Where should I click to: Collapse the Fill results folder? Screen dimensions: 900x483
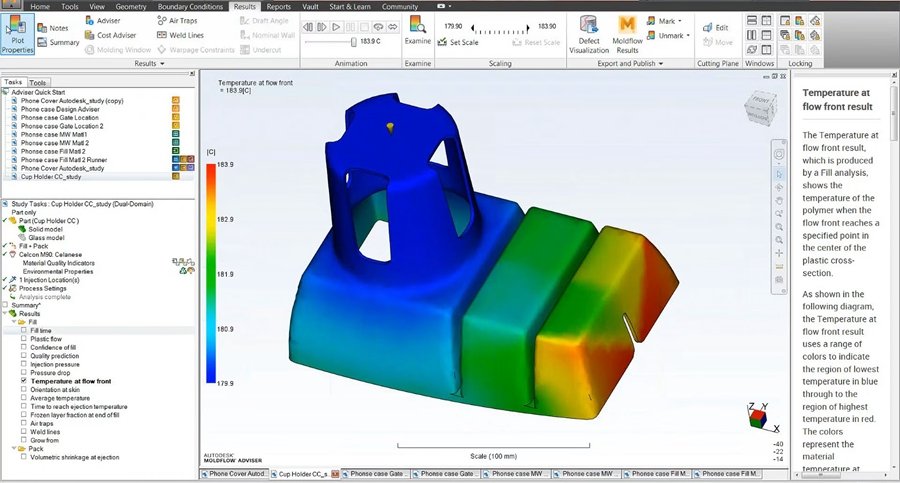pyautogui.click(x=14, y=322)
